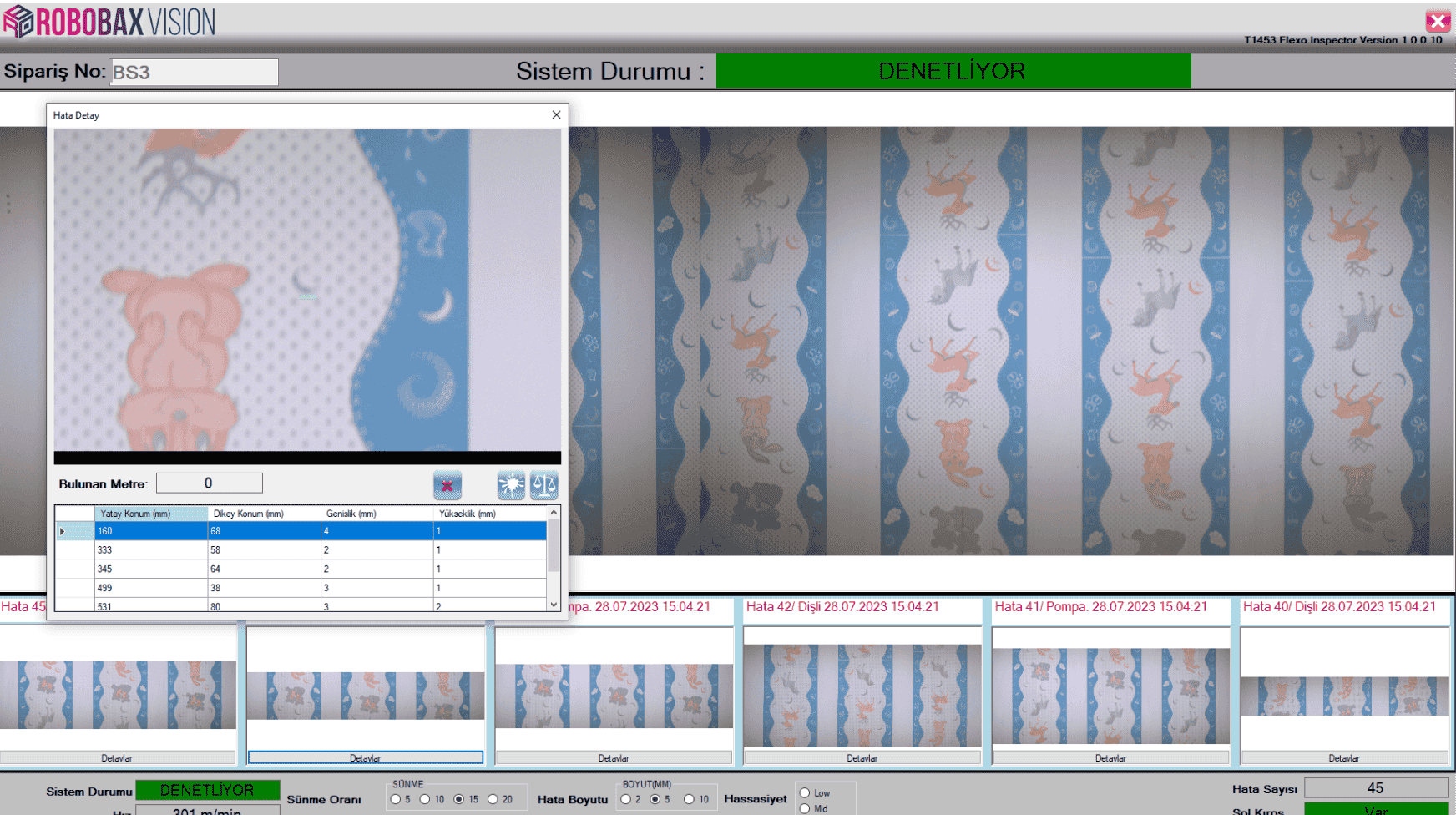Viewport: 1456px width, 815px height.
Task: Click Detaylar button under third thumbnail
Action: tap(614, 758)
